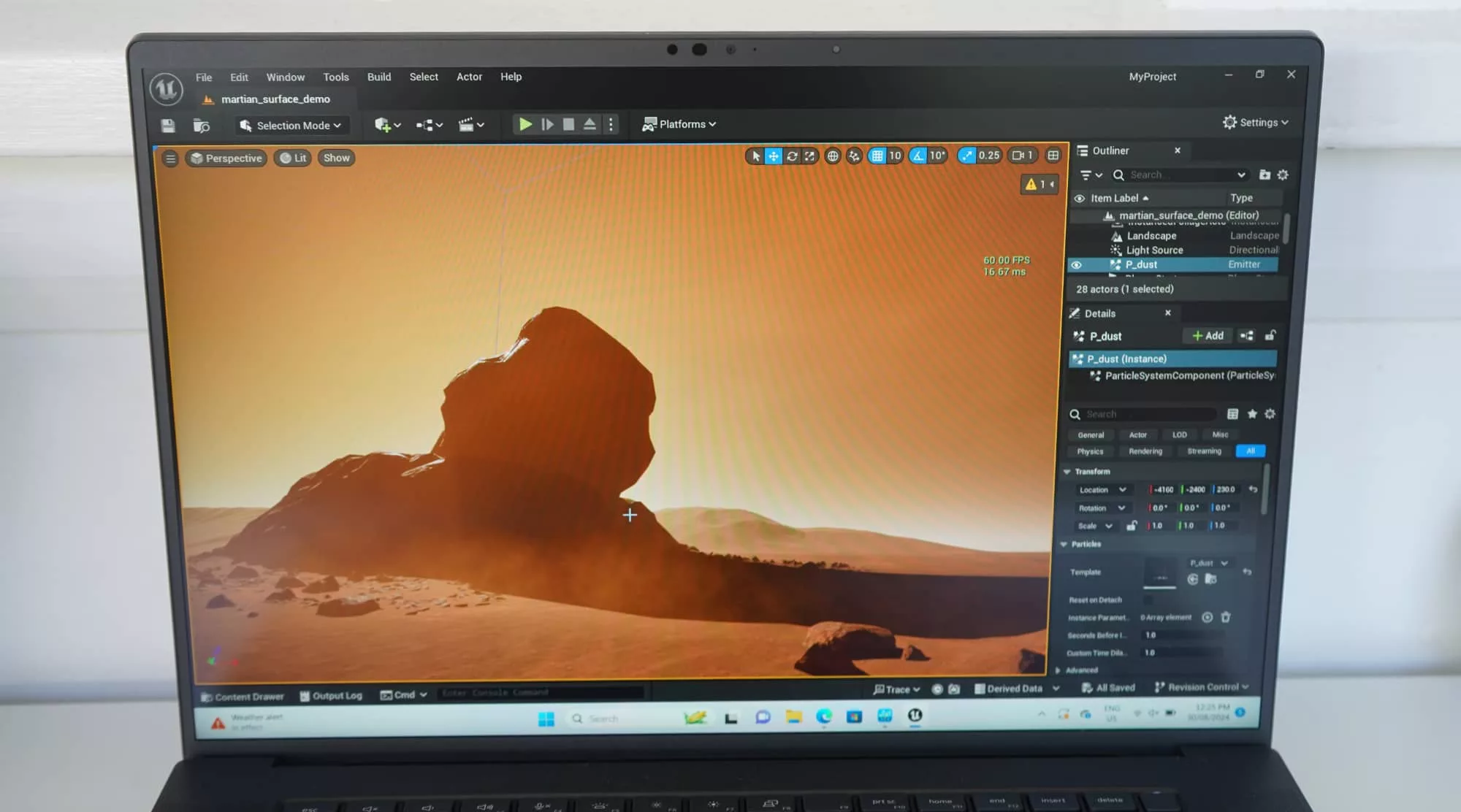Viewport: 1461px width, 812px height.
Task: Open Content Browser icon in toolbar
Action: 201,126
